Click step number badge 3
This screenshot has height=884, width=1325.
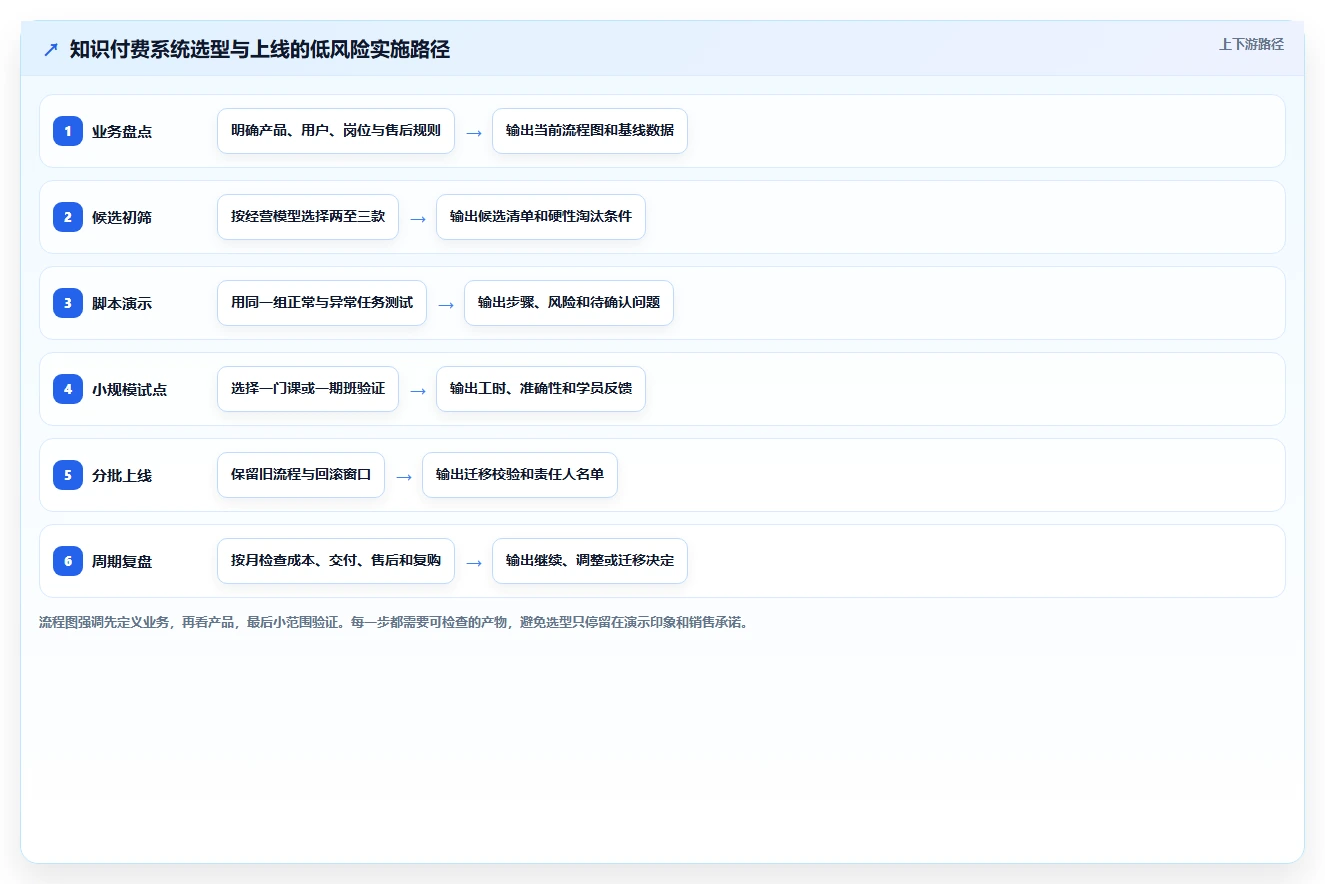(68, 303)
